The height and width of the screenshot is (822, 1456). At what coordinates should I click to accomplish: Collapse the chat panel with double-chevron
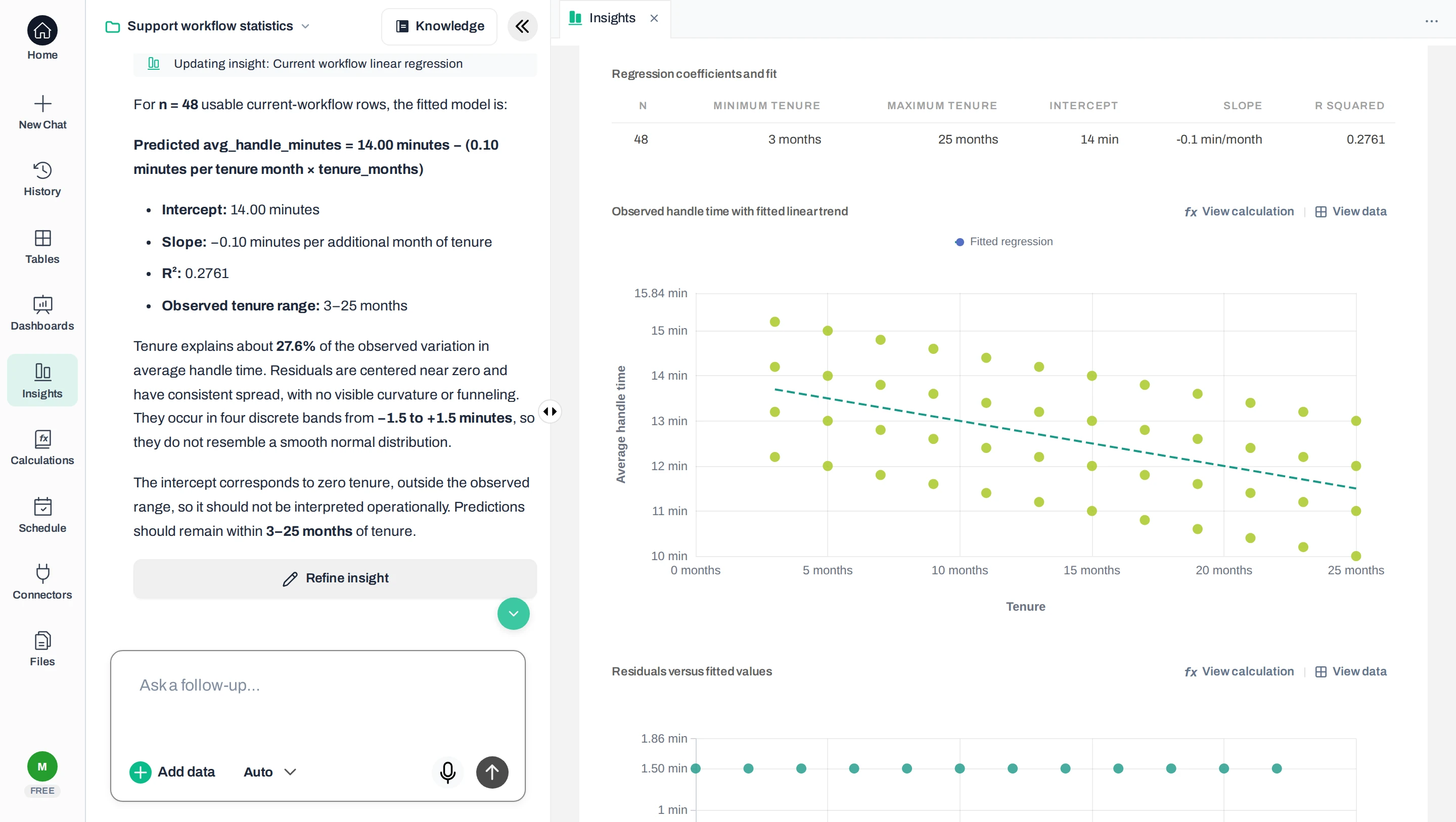pos(522,26)
